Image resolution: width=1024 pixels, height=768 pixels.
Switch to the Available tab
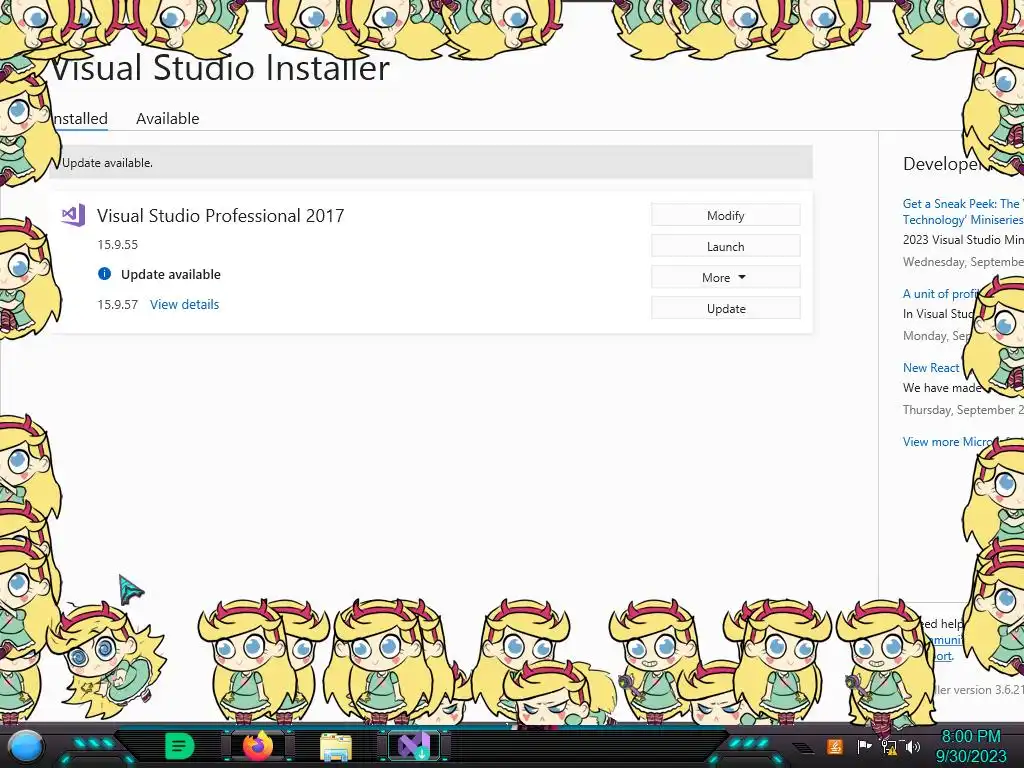click(x=167, y=119)
